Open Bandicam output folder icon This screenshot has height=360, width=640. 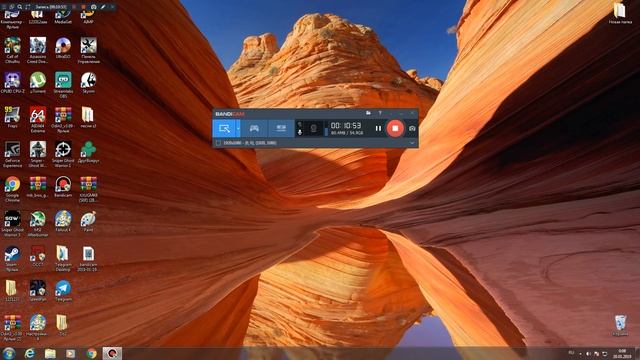(368, 113)
